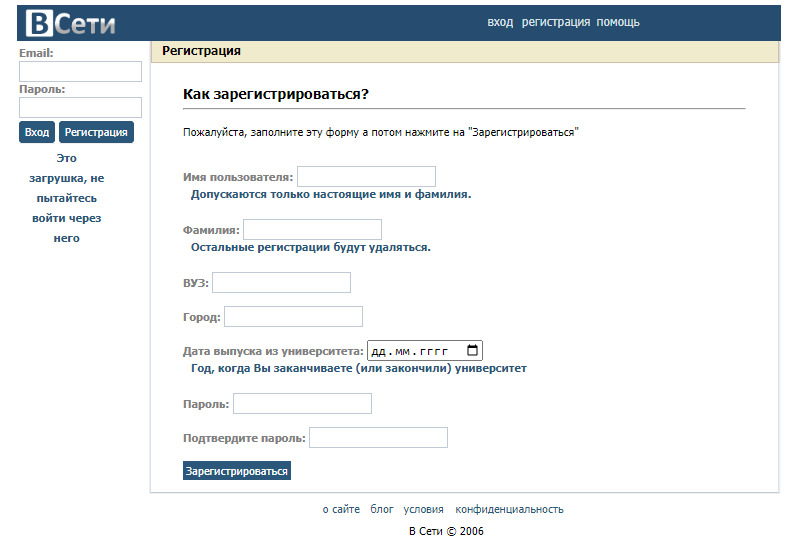Select the Подтвердите пароль field
Viewport: 797px width, 549px height.
[x=378, y=438]
